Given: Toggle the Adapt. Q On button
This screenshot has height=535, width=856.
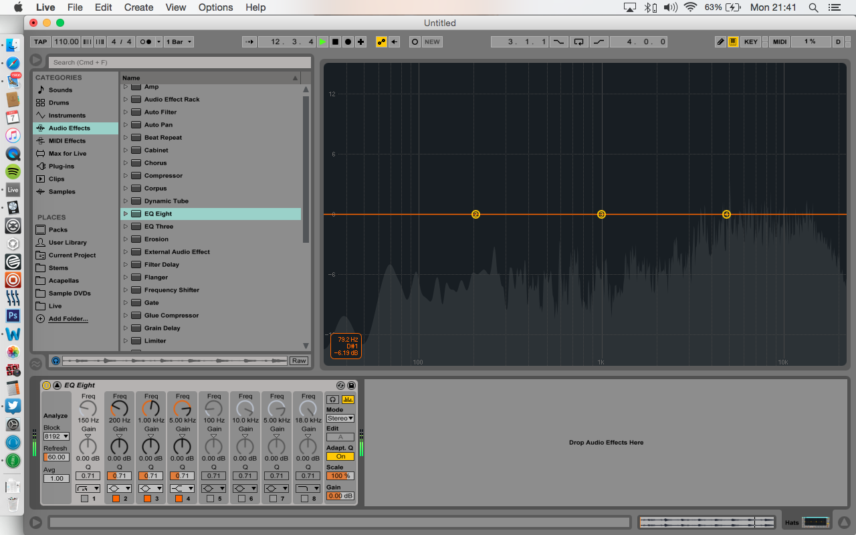Looking at the screenshot, I should [x=340, y=456].
